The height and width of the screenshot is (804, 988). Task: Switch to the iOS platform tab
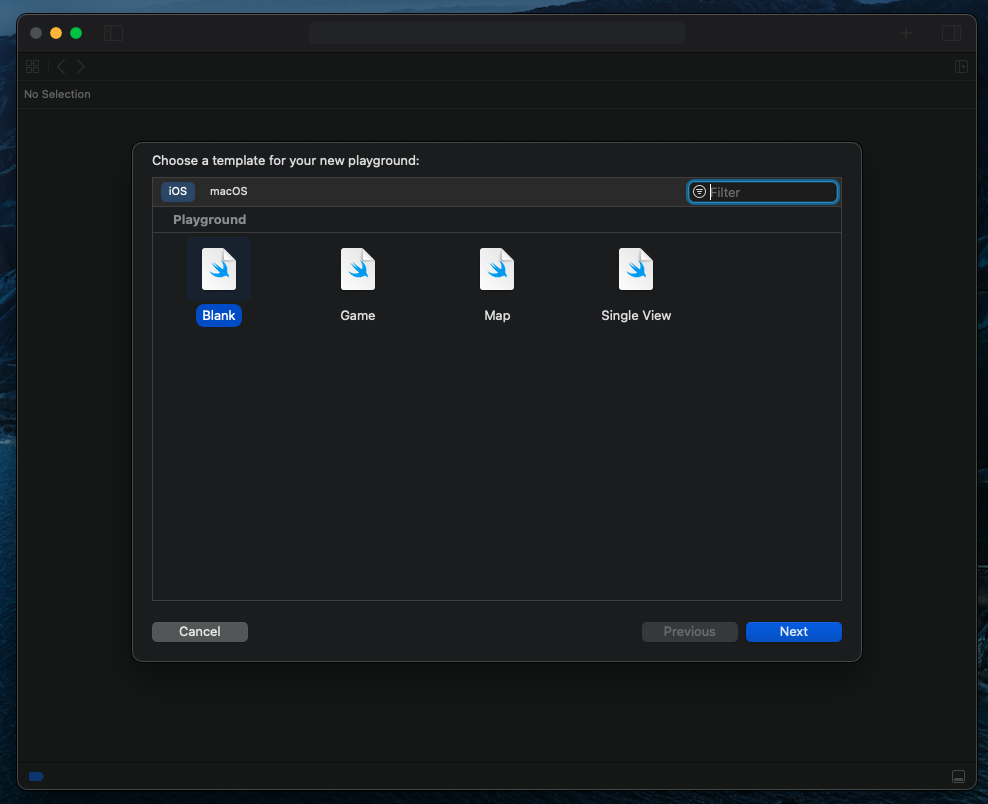[x=178, y=191]
